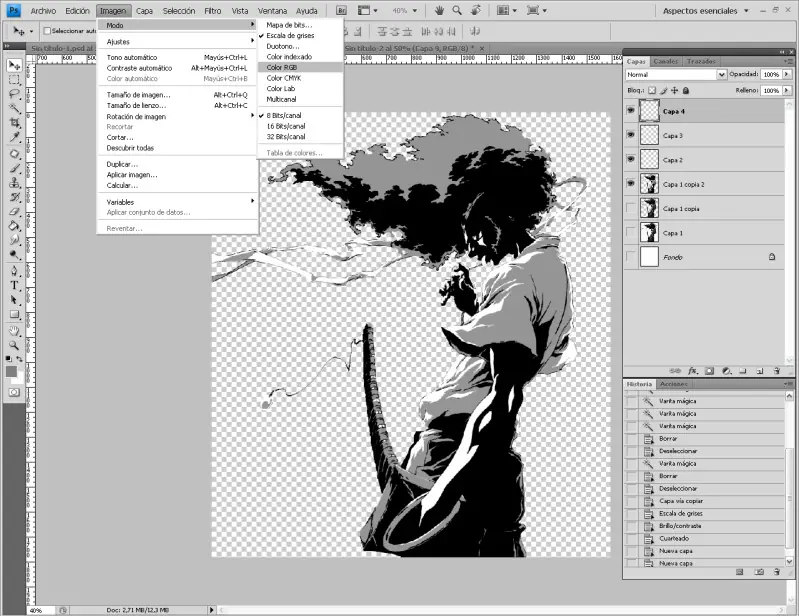
Task: Select the Eraser tool
Action: (14, 211)
